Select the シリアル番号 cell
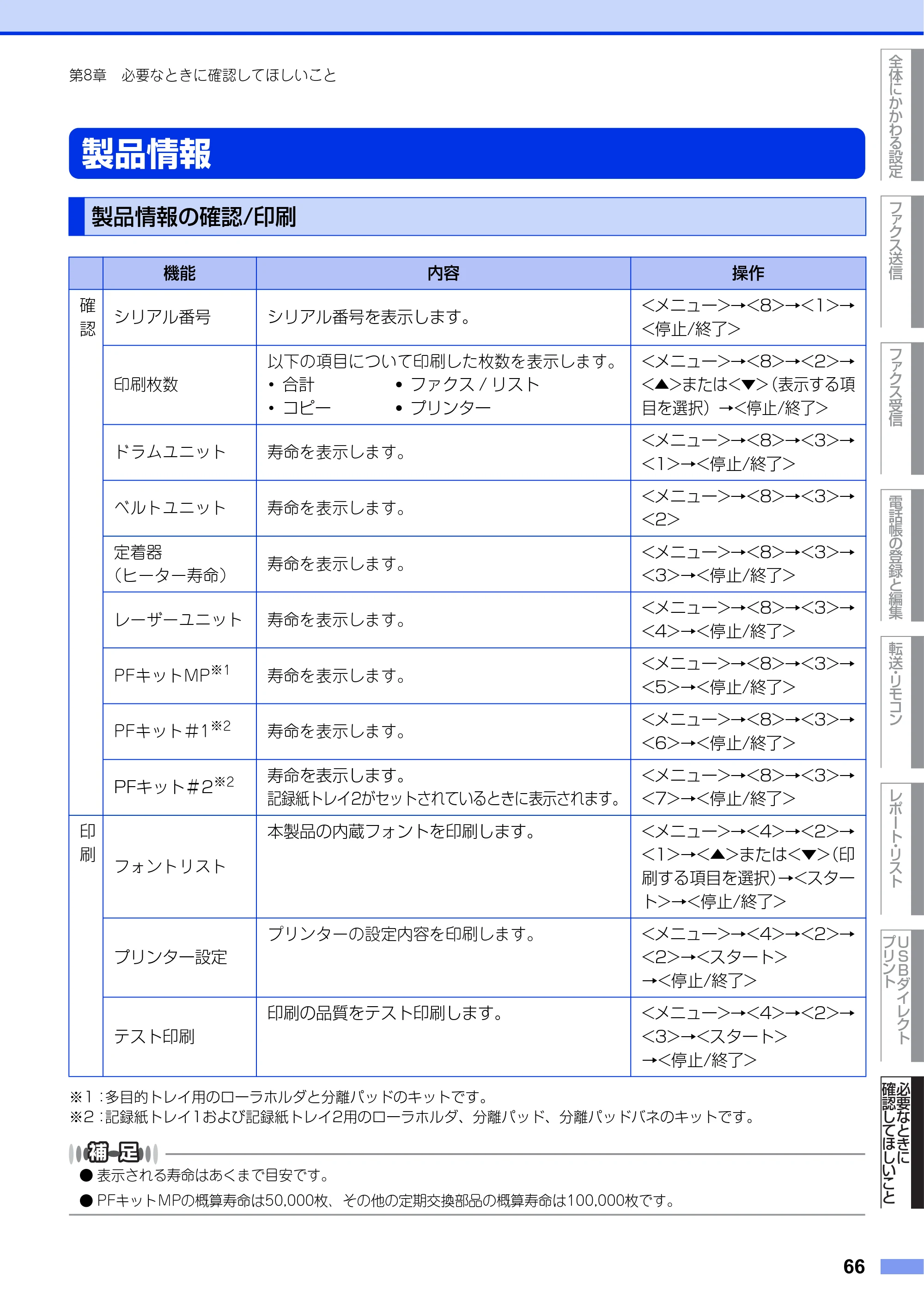924x1308 pixels. 179,318
